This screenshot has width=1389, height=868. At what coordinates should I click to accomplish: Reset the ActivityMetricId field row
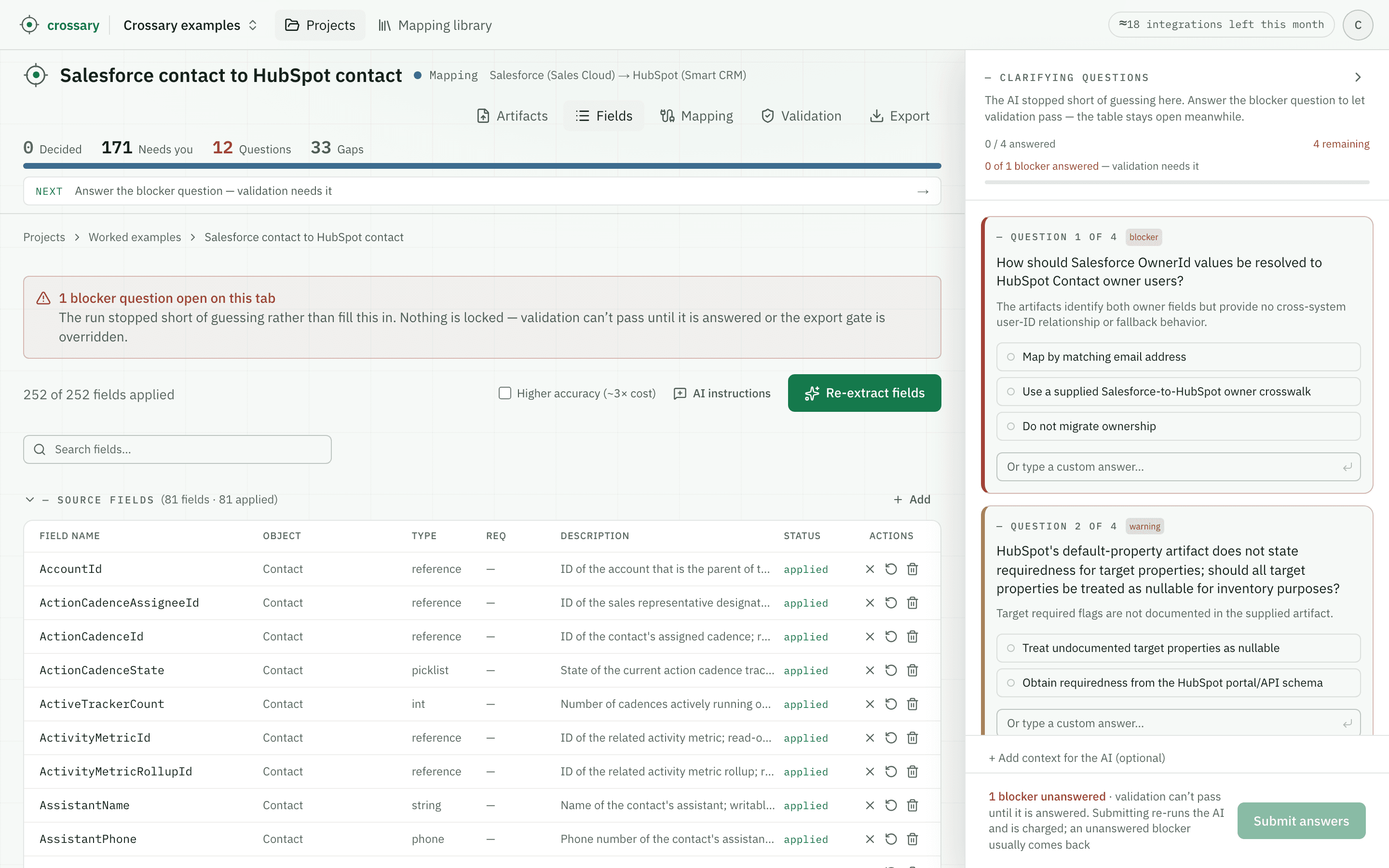tap(891, 738)
